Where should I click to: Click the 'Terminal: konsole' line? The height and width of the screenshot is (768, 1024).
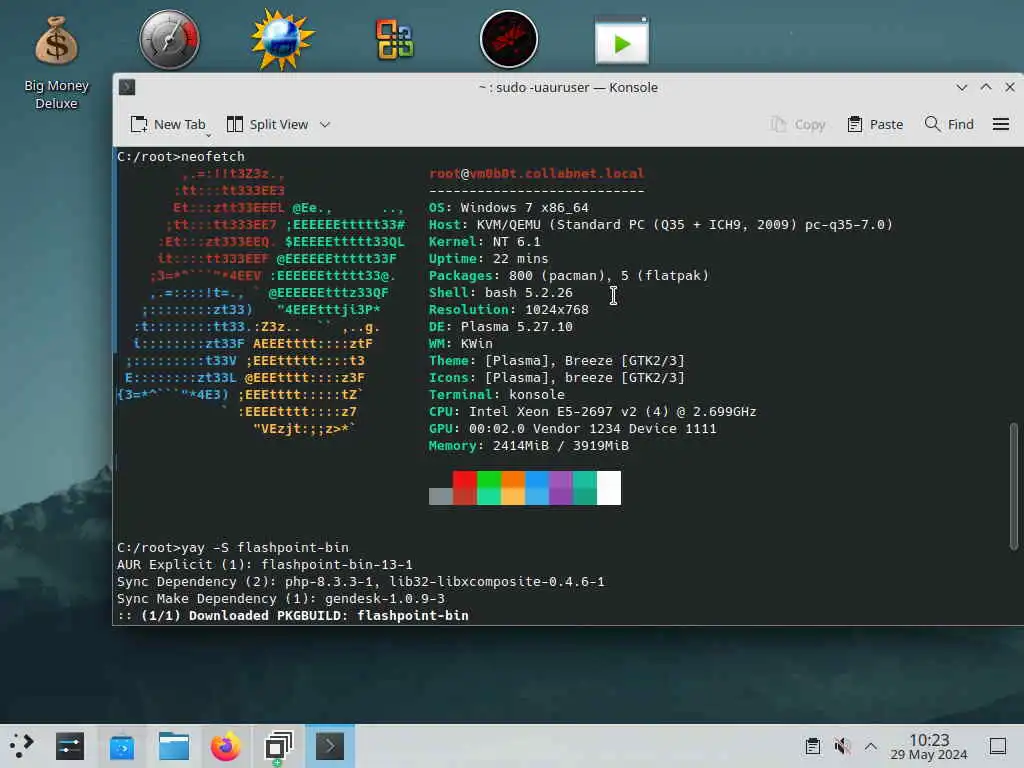point(497,394)
